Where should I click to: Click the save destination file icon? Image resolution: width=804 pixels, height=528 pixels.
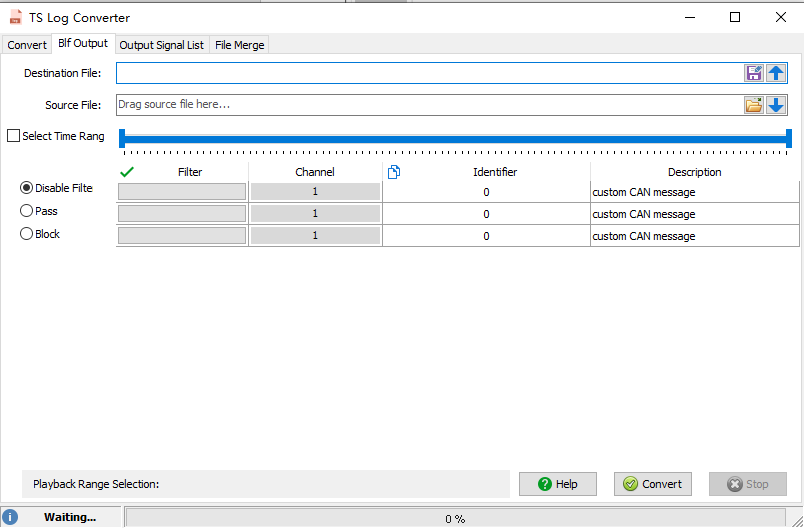[754, 73]
